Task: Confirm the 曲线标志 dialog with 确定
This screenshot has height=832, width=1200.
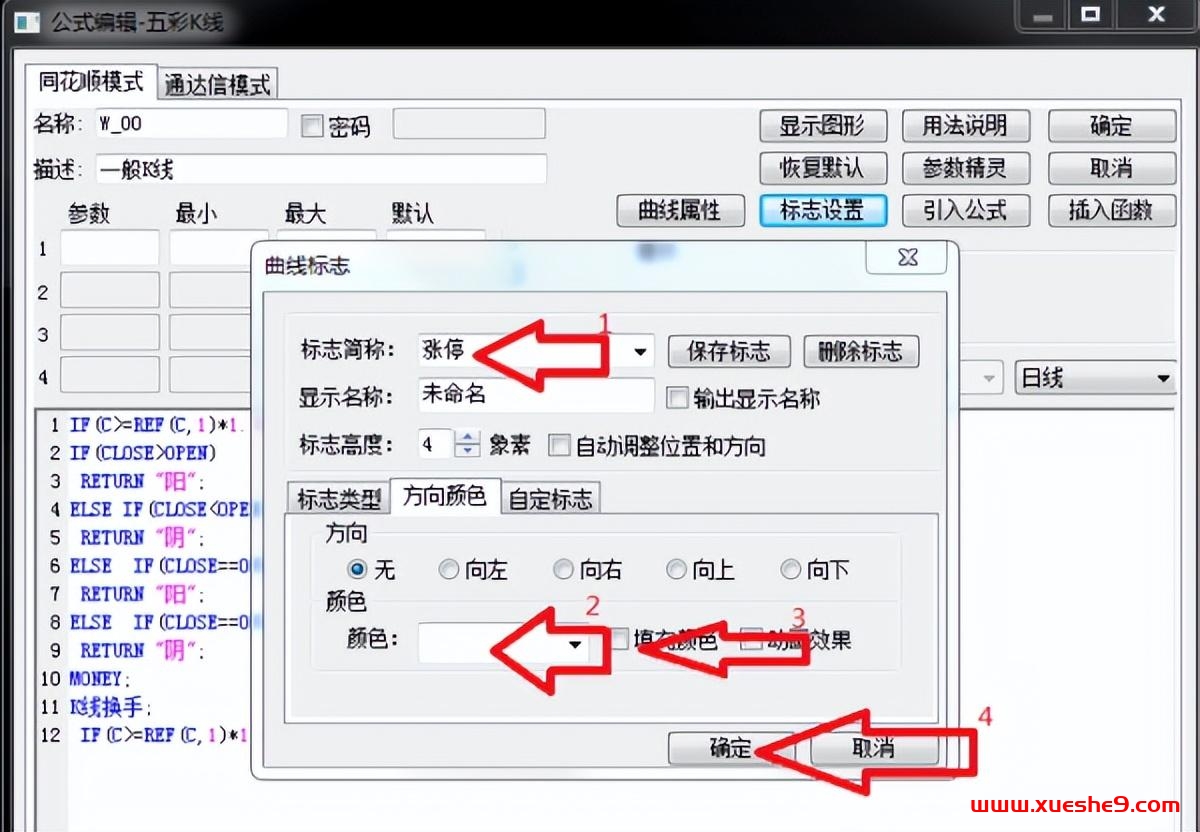Action: (731, 749)
